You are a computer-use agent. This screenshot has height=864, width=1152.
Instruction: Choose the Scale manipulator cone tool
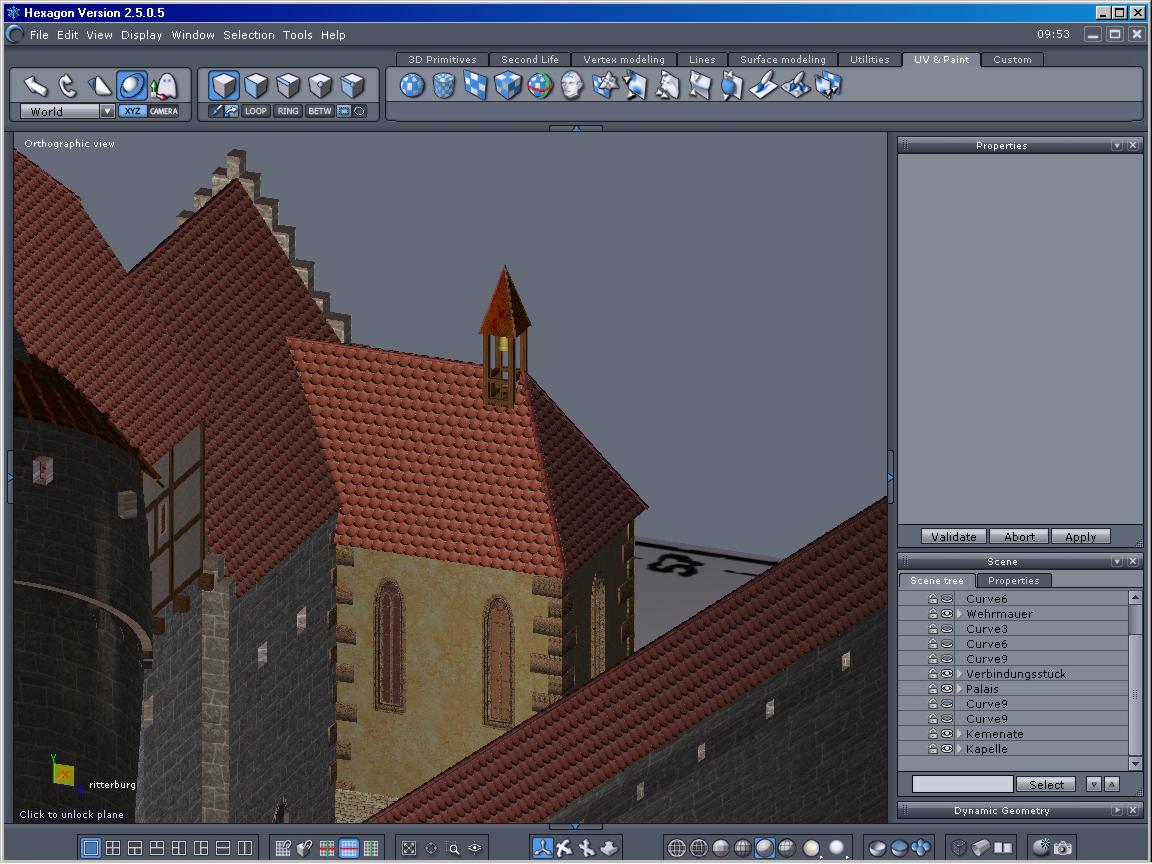point(99,86)
